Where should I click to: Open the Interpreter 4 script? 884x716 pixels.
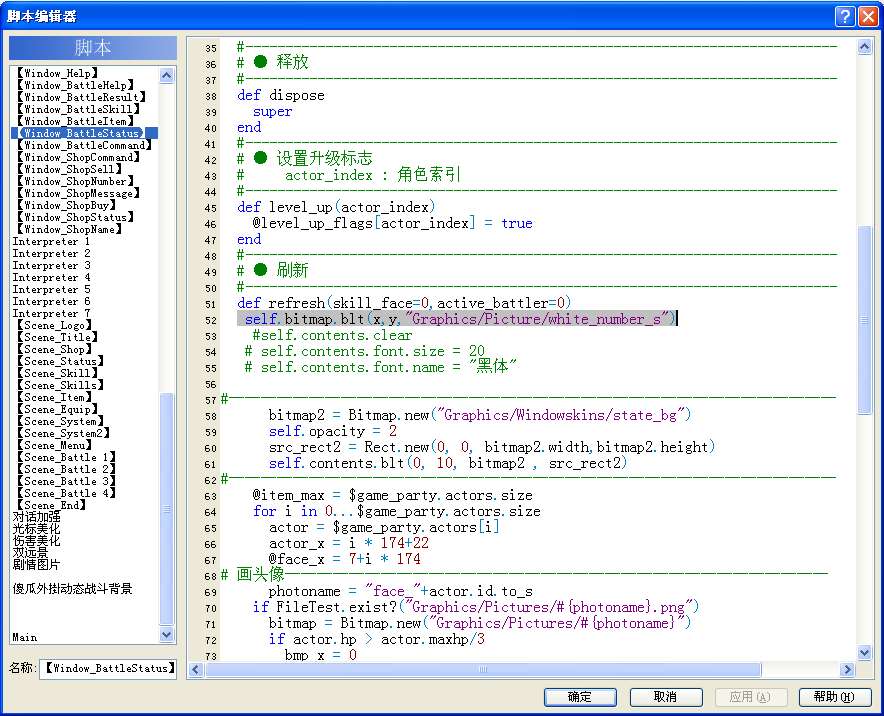click(51, 277)
